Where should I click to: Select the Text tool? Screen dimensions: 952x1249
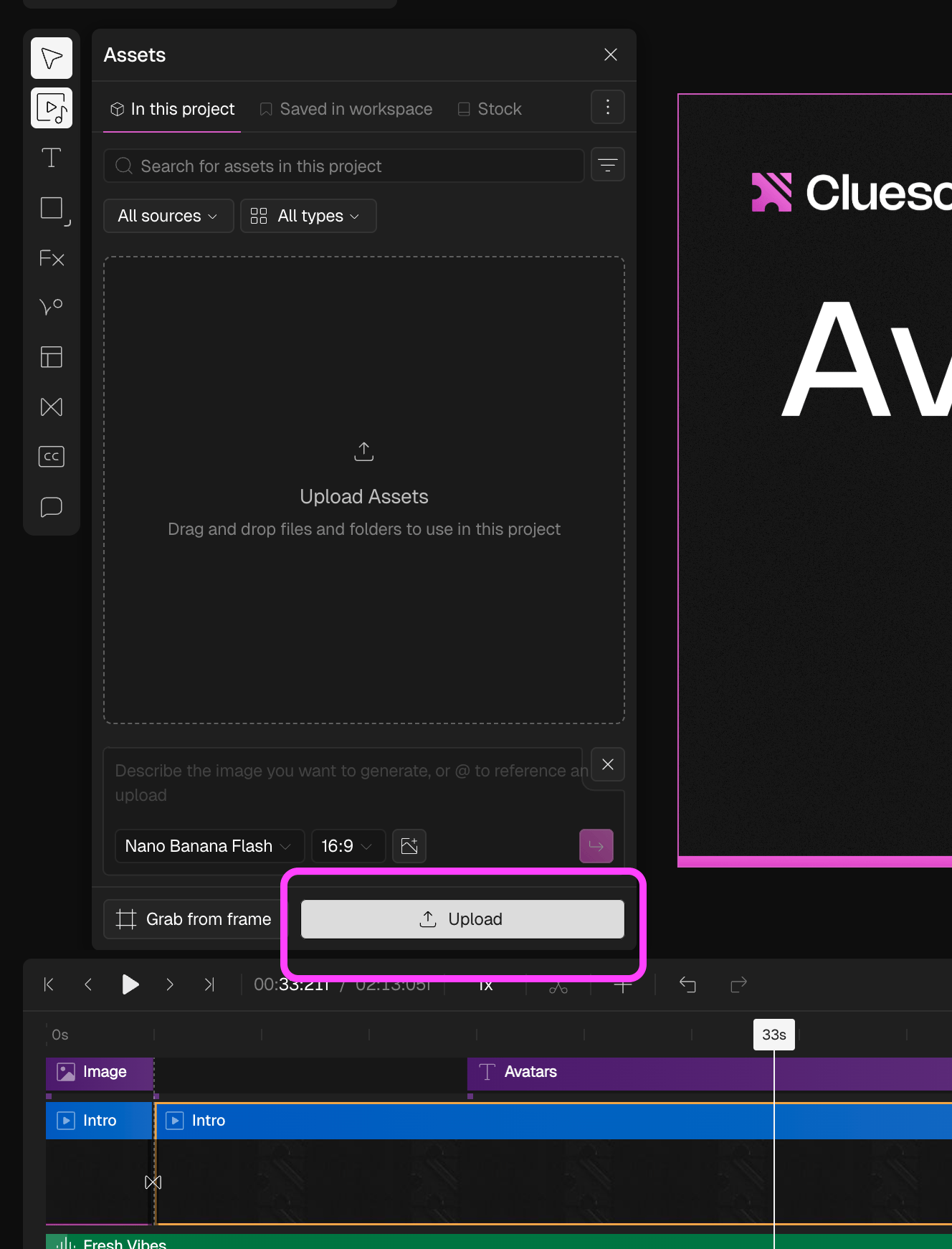coord(52,158)
